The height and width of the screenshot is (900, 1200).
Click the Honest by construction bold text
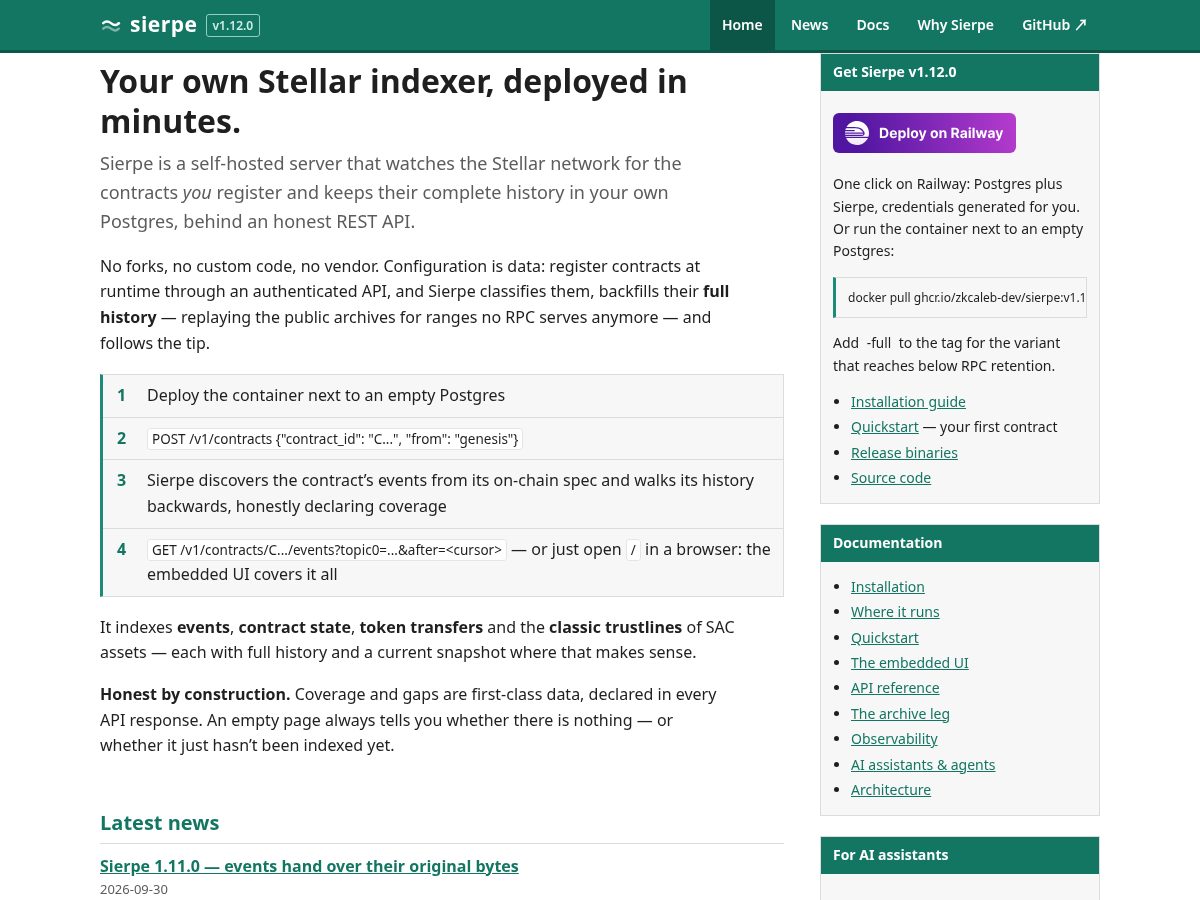[195, 694]
